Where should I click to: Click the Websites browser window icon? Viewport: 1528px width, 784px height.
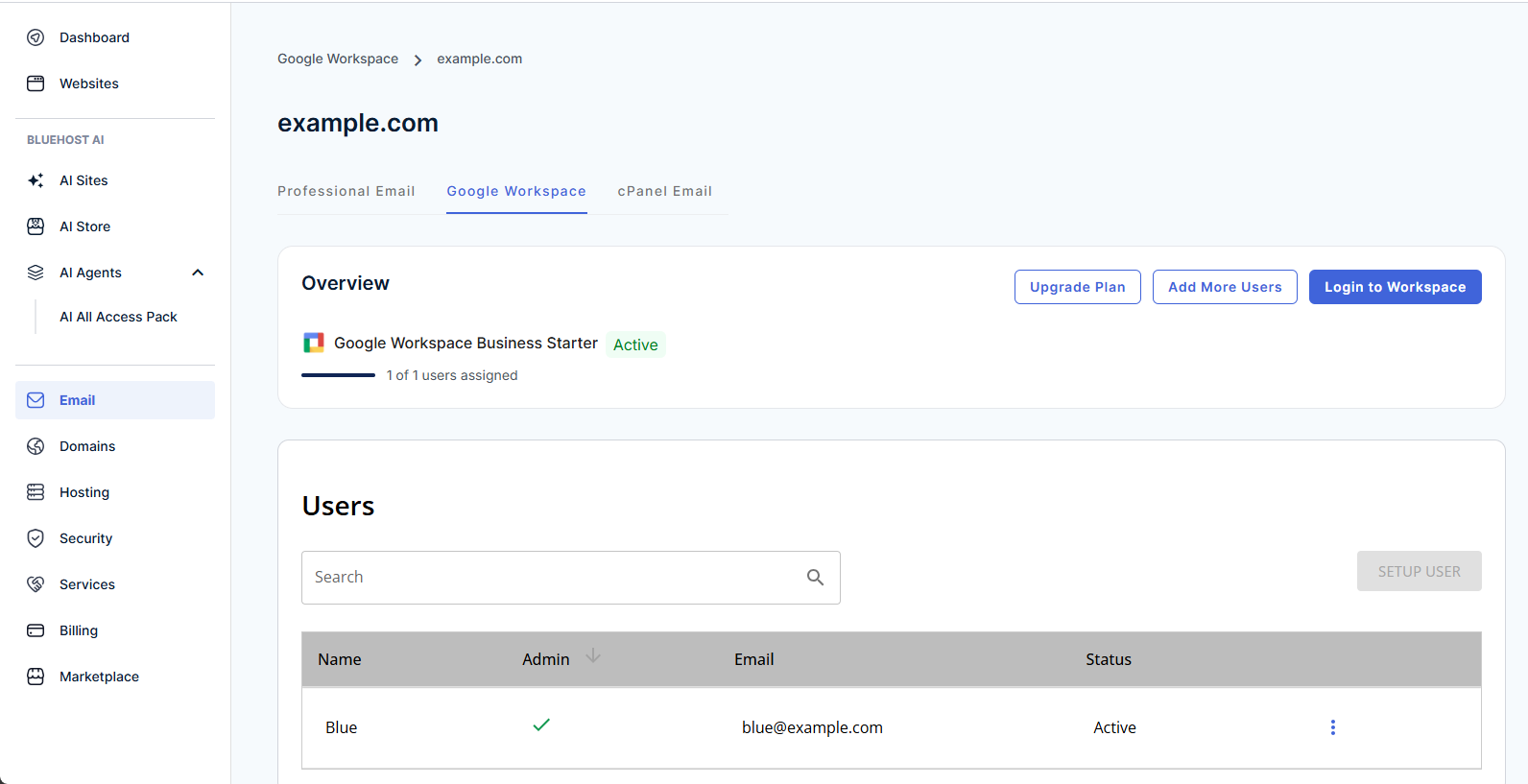coord(36,83)
